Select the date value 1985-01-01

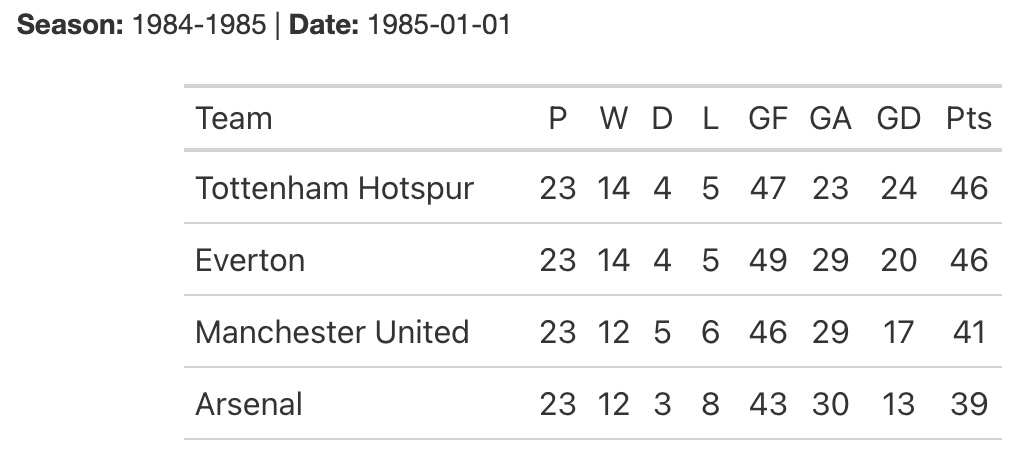[x=439, y=25]
